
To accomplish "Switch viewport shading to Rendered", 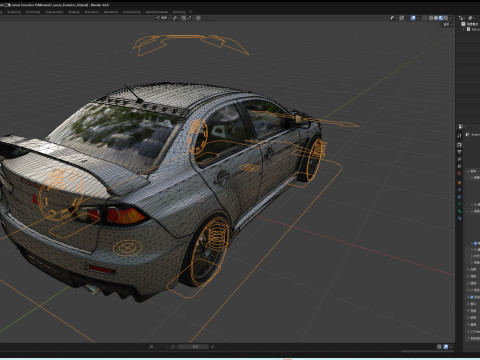I will pos(446,18).
